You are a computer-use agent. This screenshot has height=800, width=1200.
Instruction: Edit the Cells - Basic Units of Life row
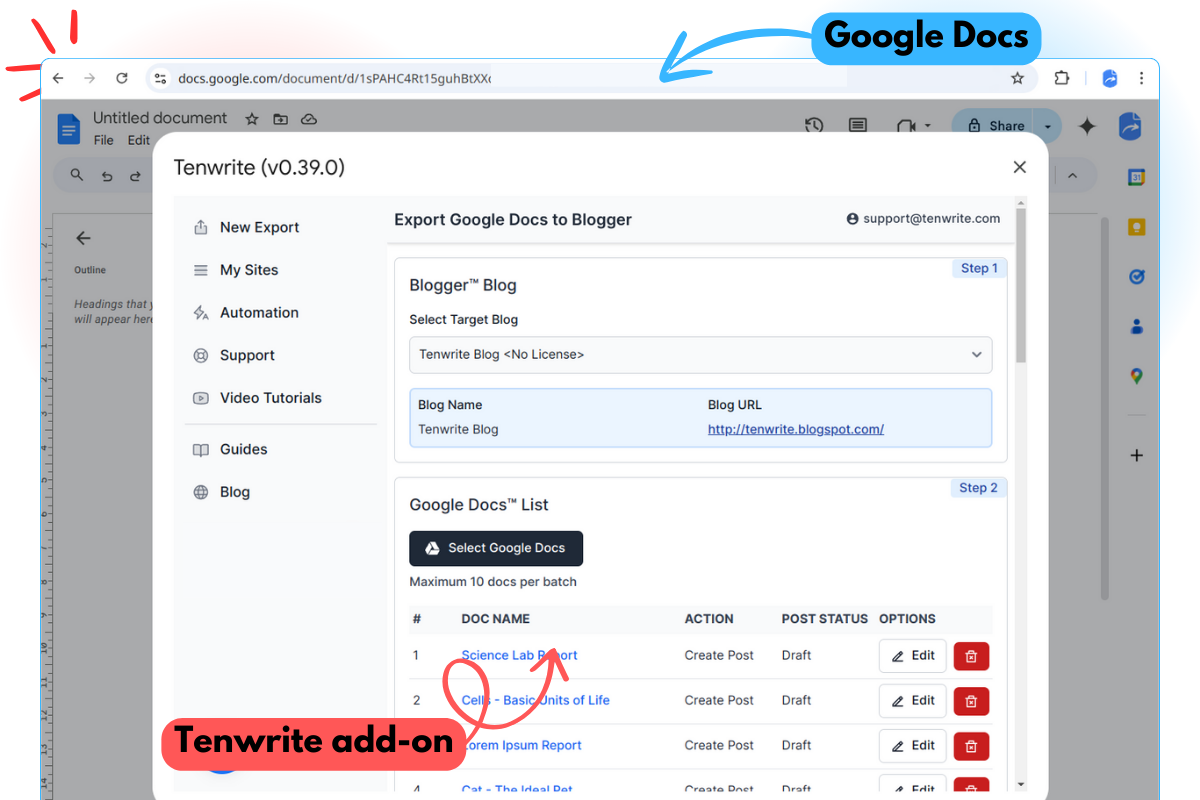tap(913, 701)
